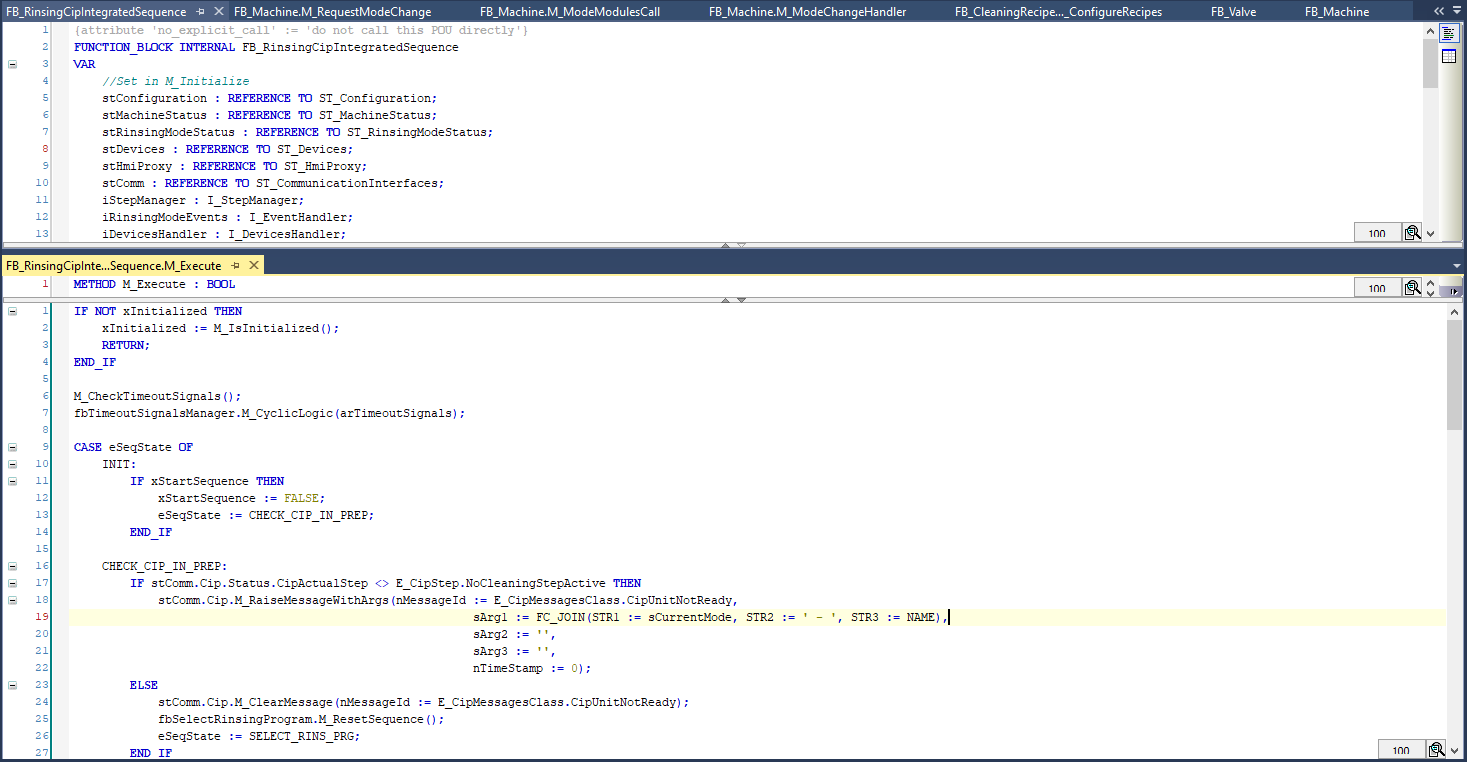
Task: Click the code editor scroll-up arrow
Action: [x=1454, y=313]
